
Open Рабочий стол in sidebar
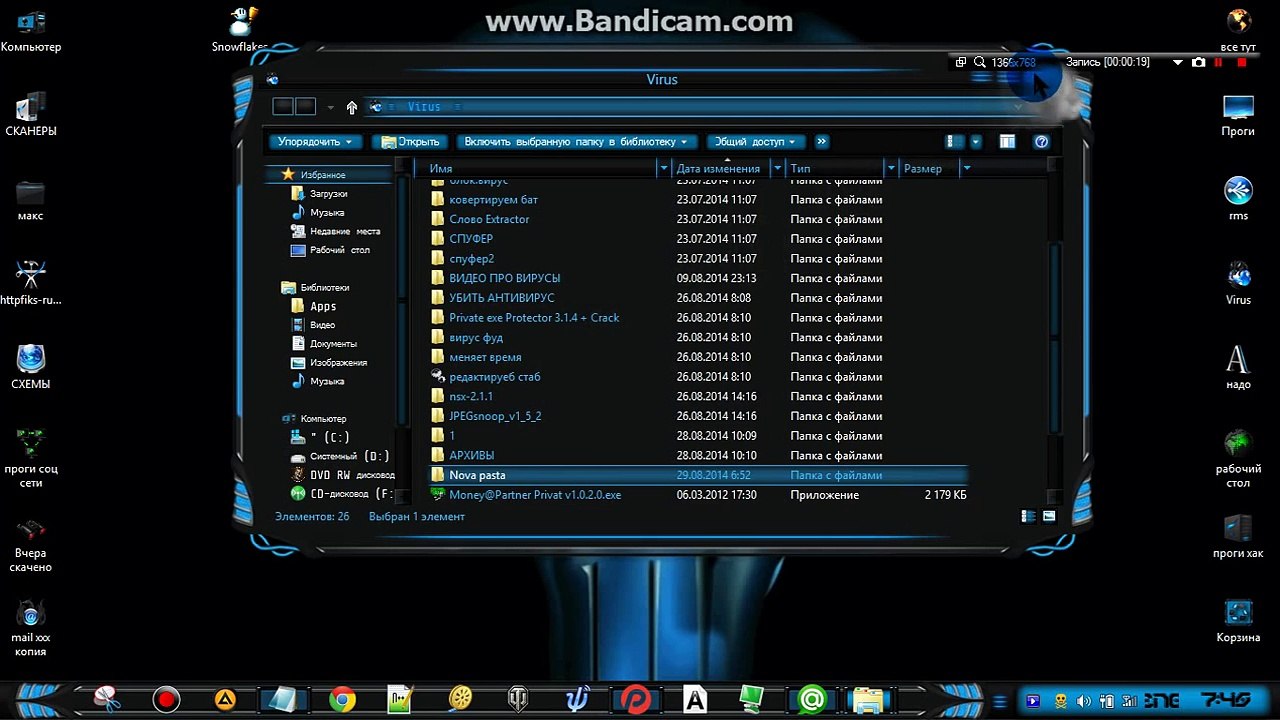pyautogui.click(x=340, y=250)
